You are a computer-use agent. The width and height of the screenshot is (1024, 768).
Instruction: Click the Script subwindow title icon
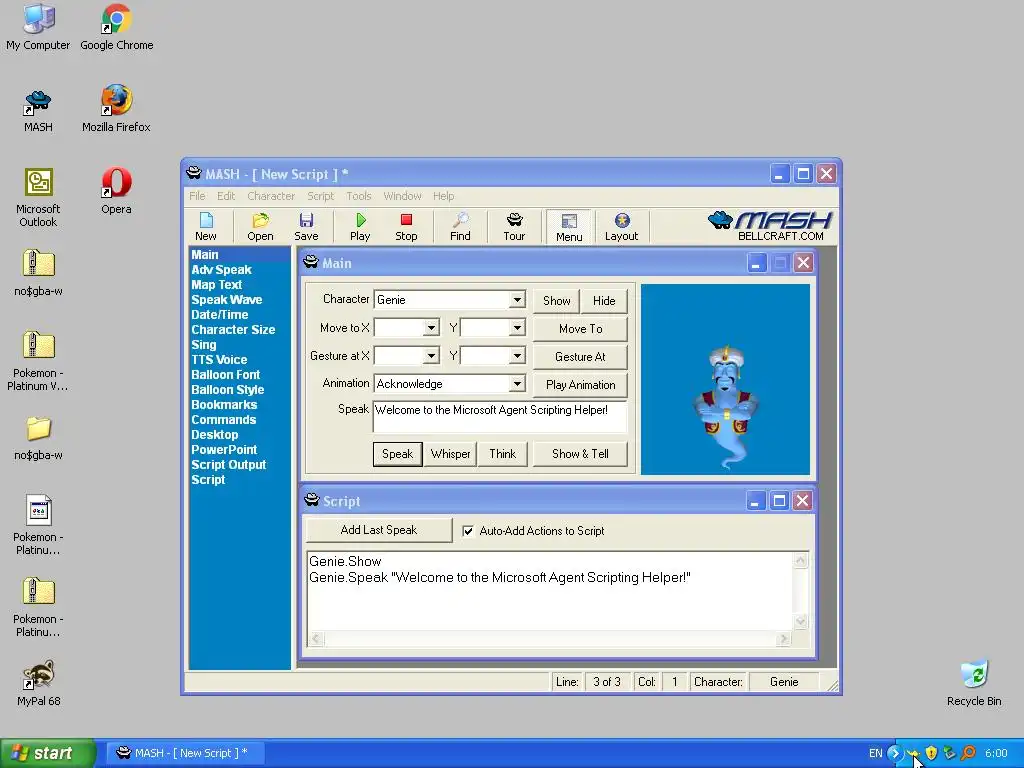pyautogui.click(x=312, y=500)
